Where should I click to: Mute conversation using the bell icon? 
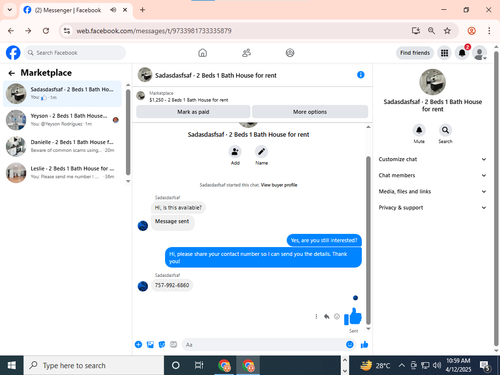419,130
